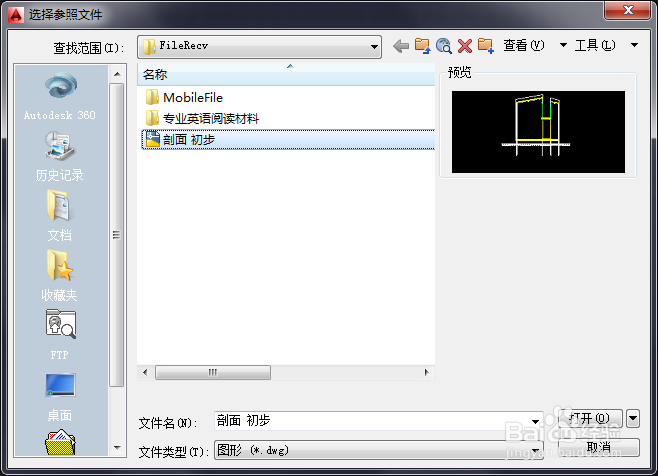The height and width of the screenshot is (476, 658).
Task: Open the 查看(V) view menu
Action: point(524,45)
